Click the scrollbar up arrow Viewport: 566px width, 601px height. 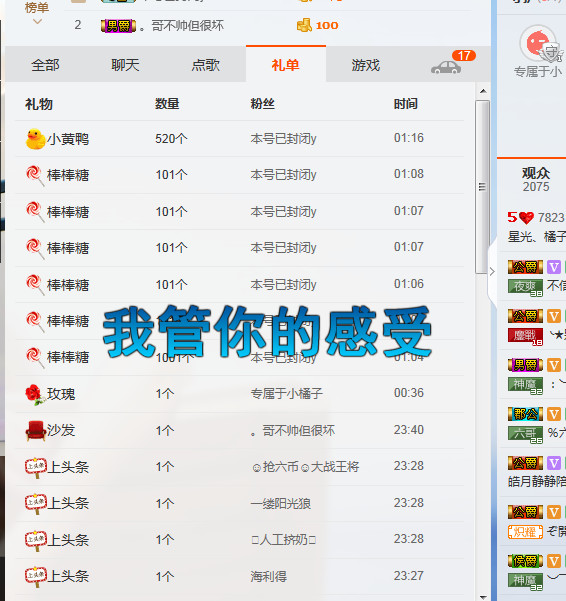click(483, 91)
